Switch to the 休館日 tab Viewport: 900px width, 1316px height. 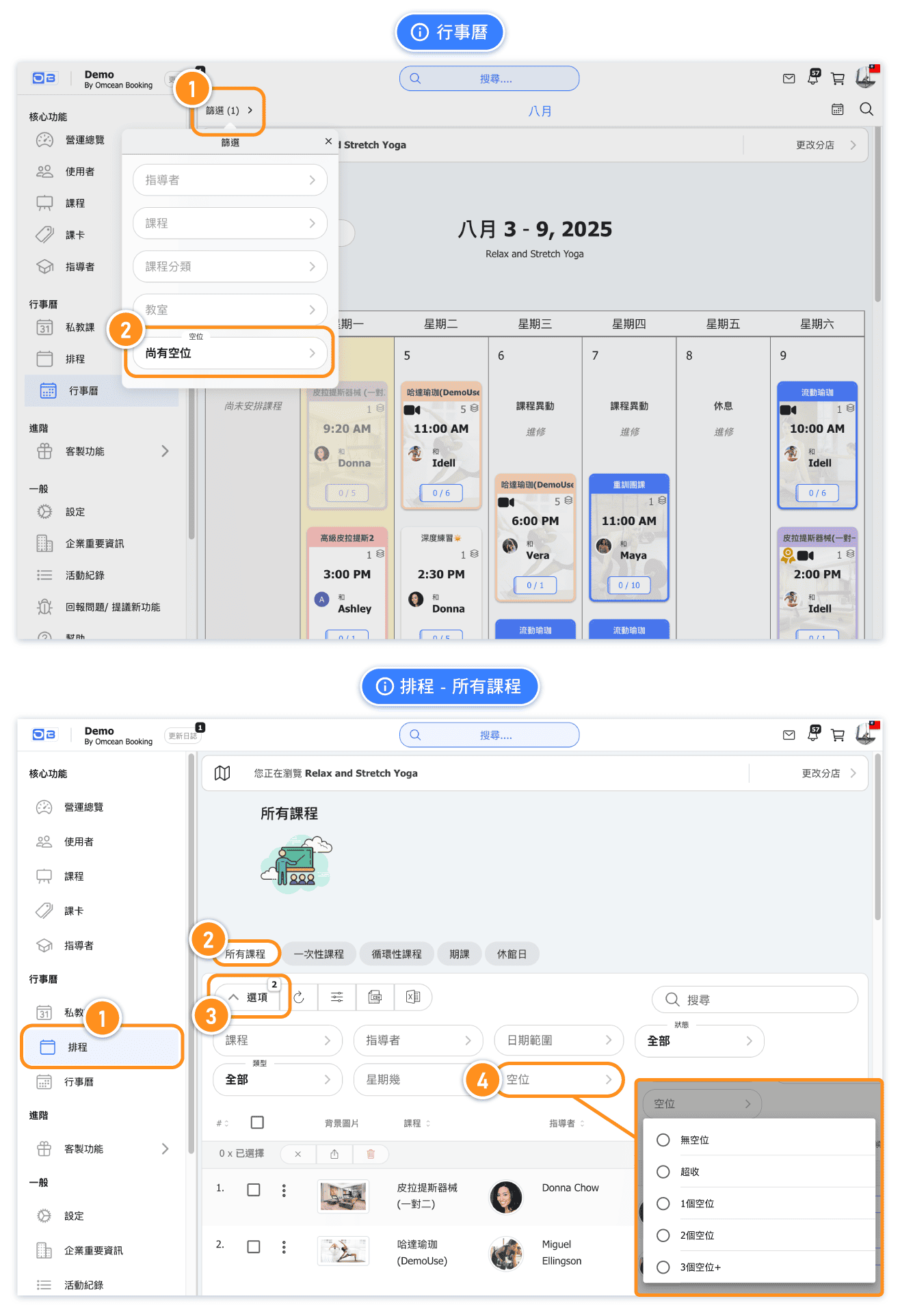click(x=512, y=954)
